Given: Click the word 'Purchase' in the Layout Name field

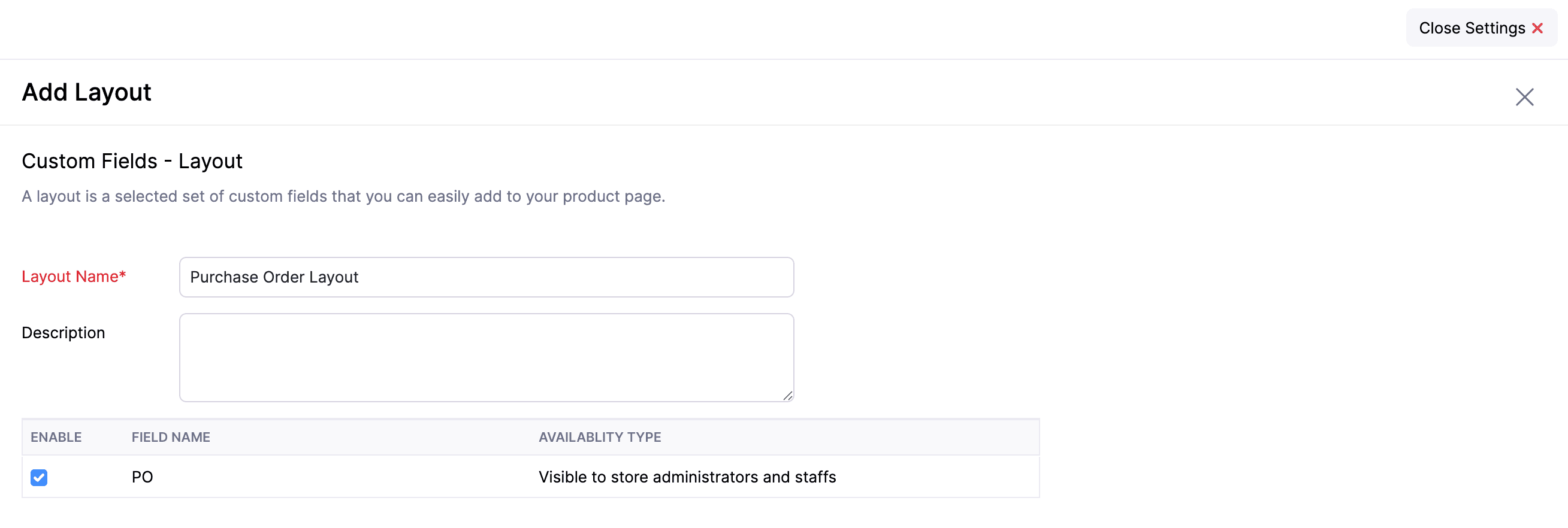Looking at the screenshot, I should [x=223, y=277].
